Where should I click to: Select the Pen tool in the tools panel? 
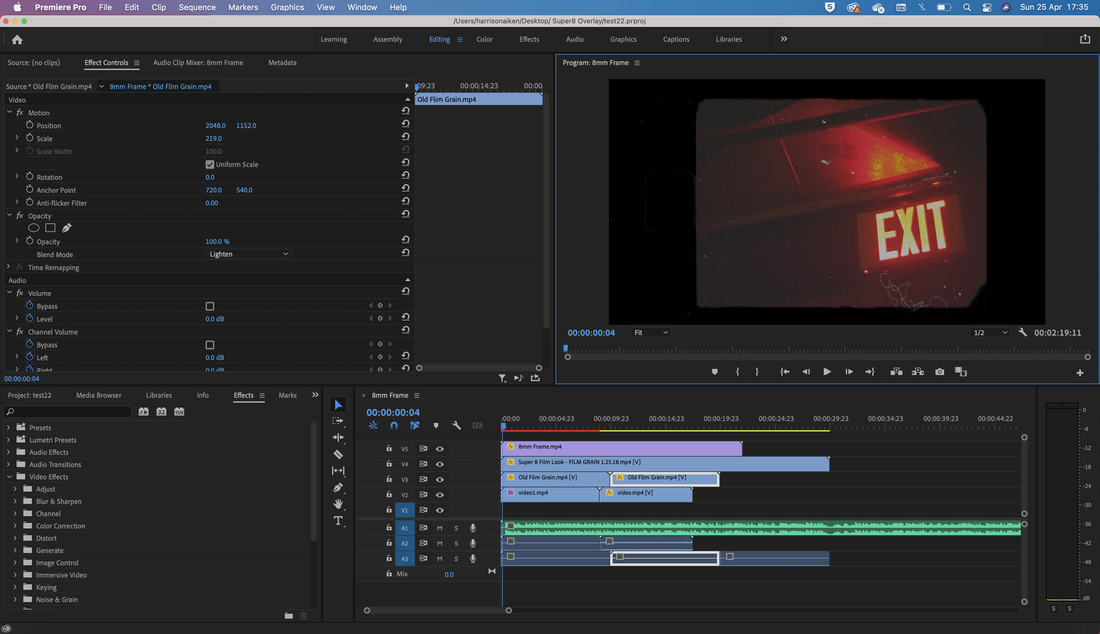coord(338,487)
